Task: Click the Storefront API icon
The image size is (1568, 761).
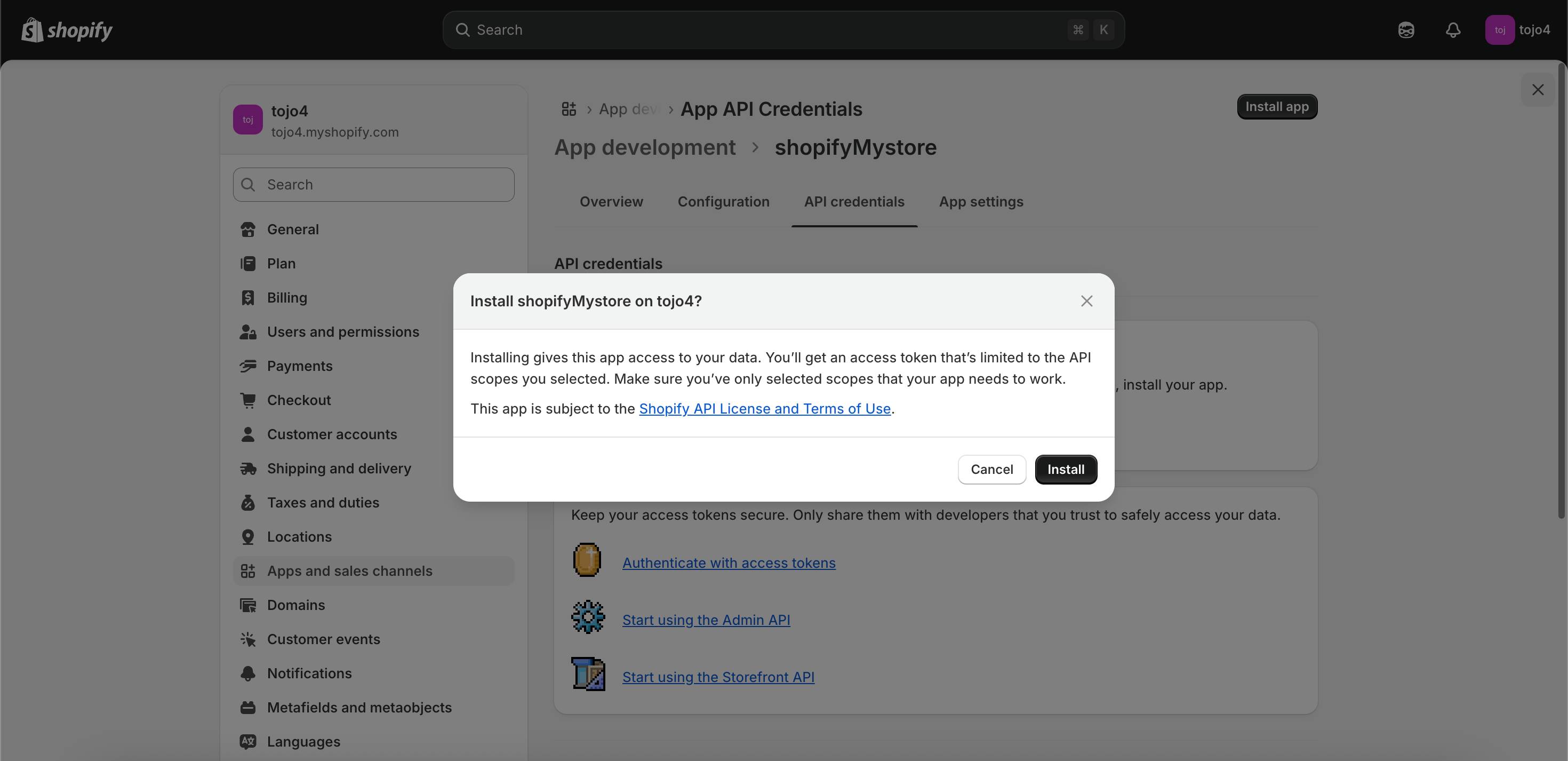Action: [x=587, y=674]
